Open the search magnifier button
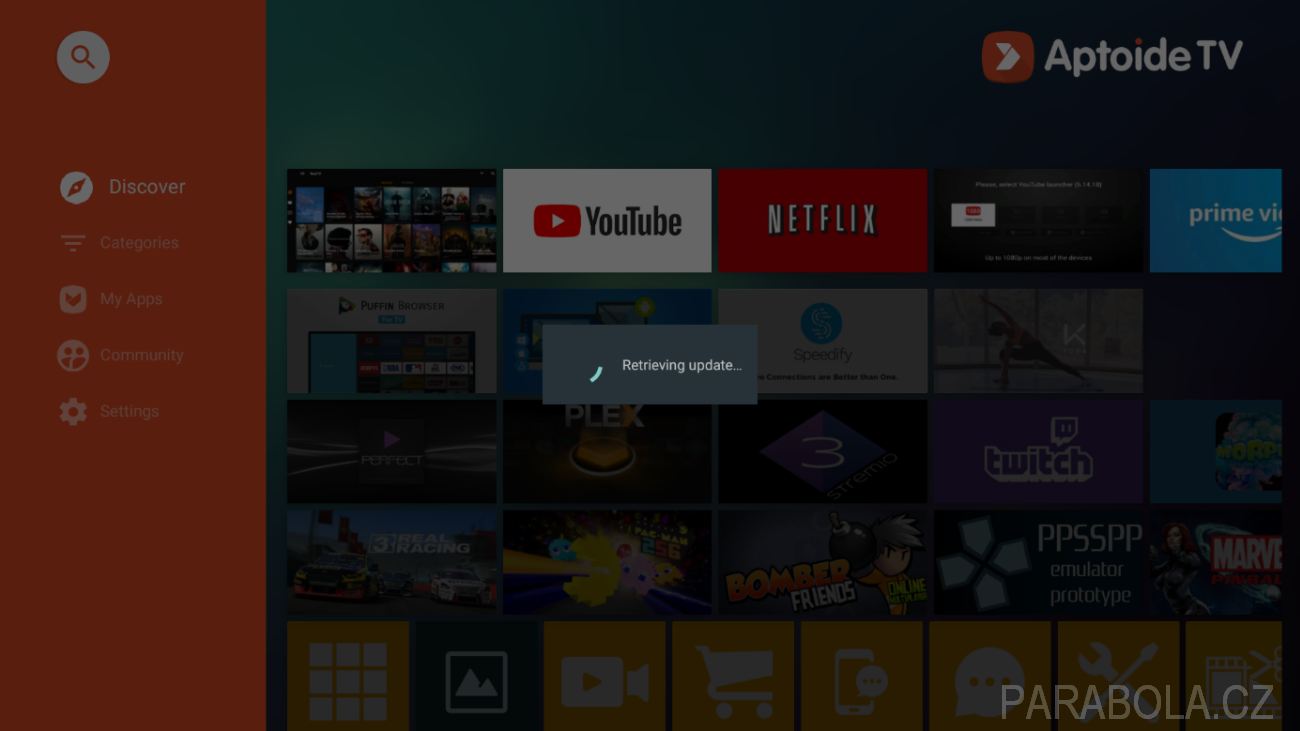The width and height of the screenshot is (1300, 731). pyautogui.click(x=83, y=57)
